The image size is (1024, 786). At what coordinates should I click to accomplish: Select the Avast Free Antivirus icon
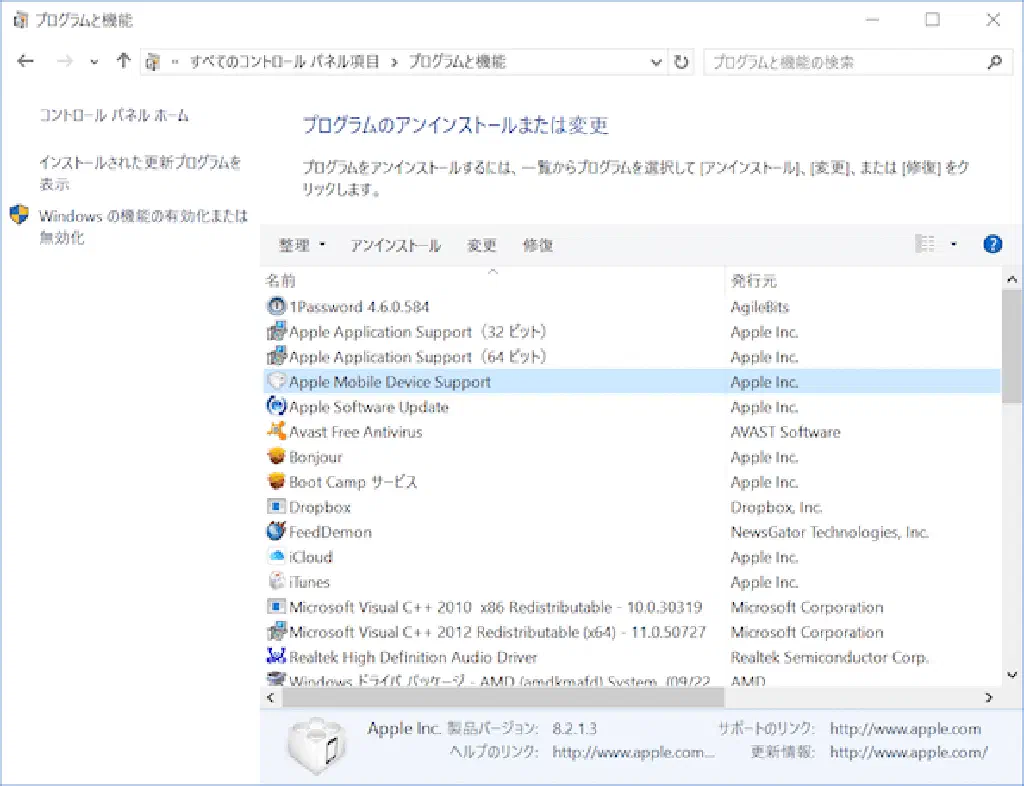coord(277,432)
